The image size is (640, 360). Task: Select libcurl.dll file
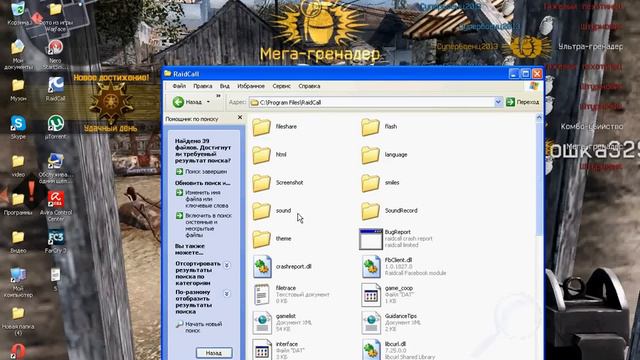pyautogui.click(x=398, y=350)
